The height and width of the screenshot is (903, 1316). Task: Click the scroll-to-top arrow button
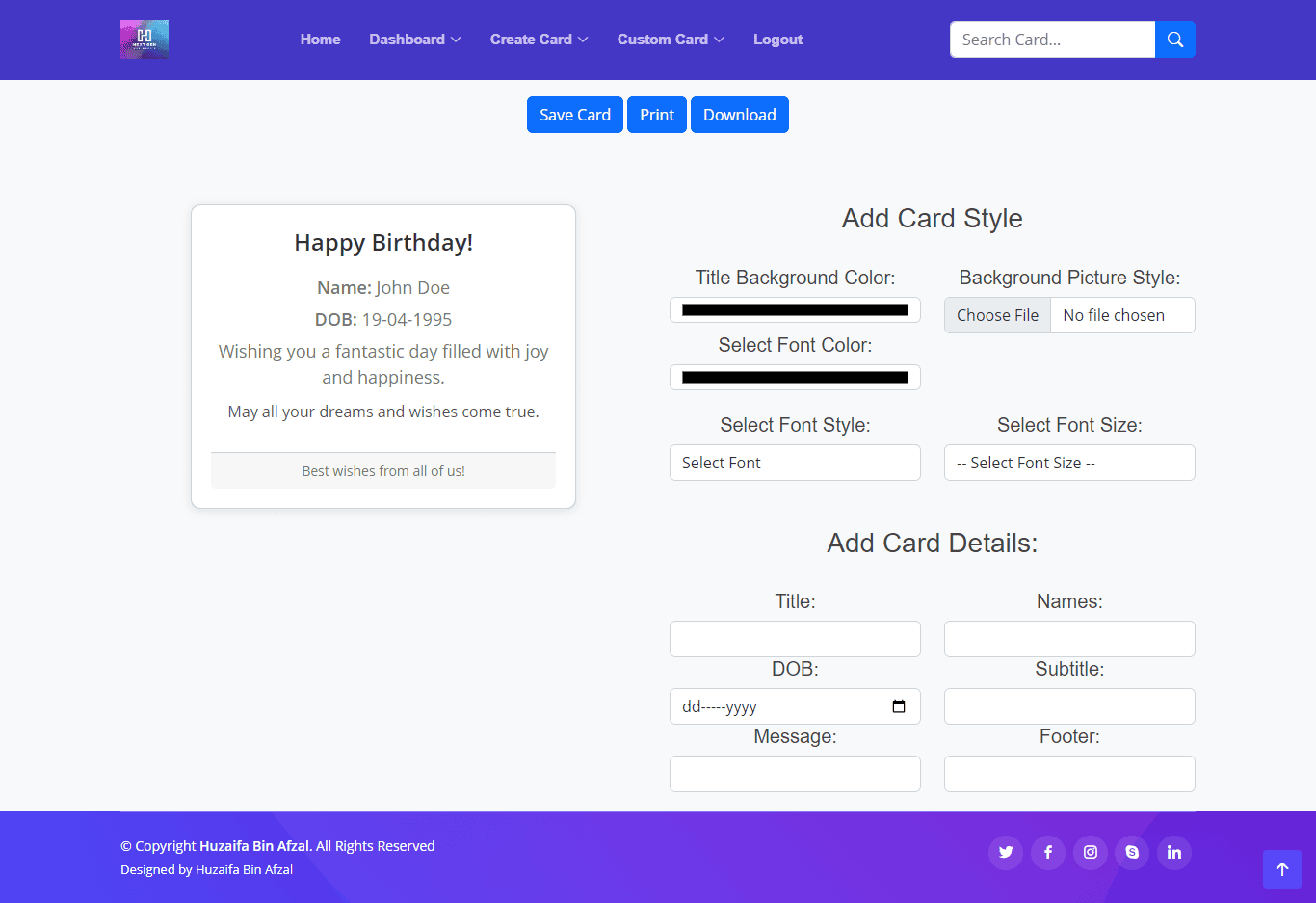click(x=1281, y=869)
